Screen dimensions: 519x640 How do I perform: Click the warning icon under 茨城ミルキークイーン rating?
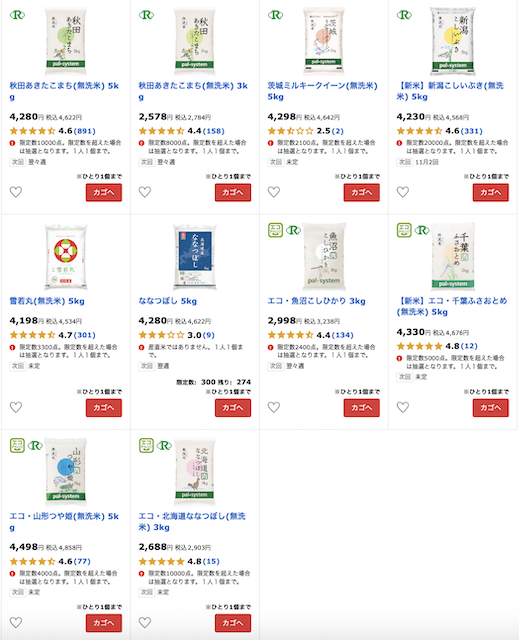click(271, 143)
